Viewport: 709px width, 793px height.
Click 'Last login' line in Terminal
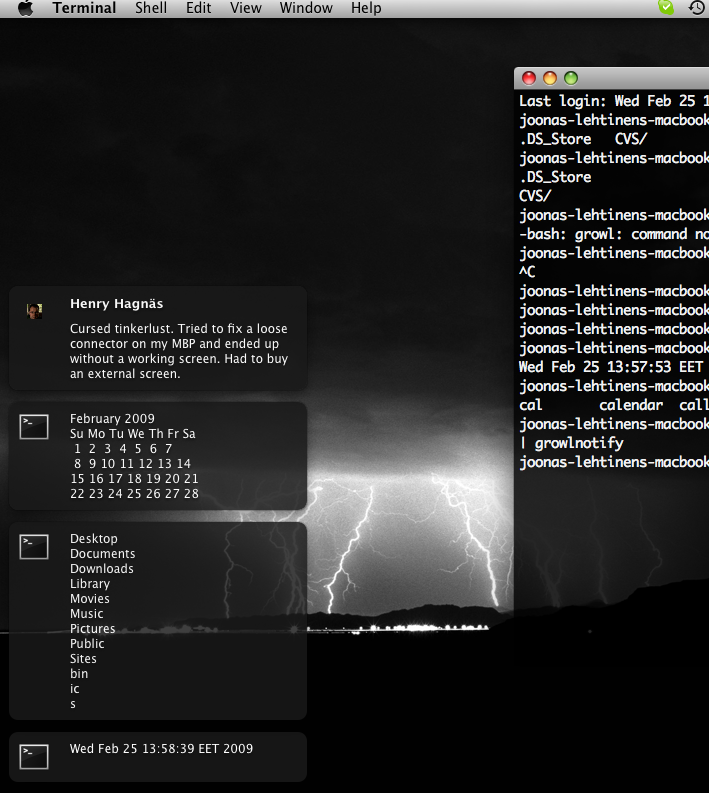pyautogui.click(x=614, y=101)
